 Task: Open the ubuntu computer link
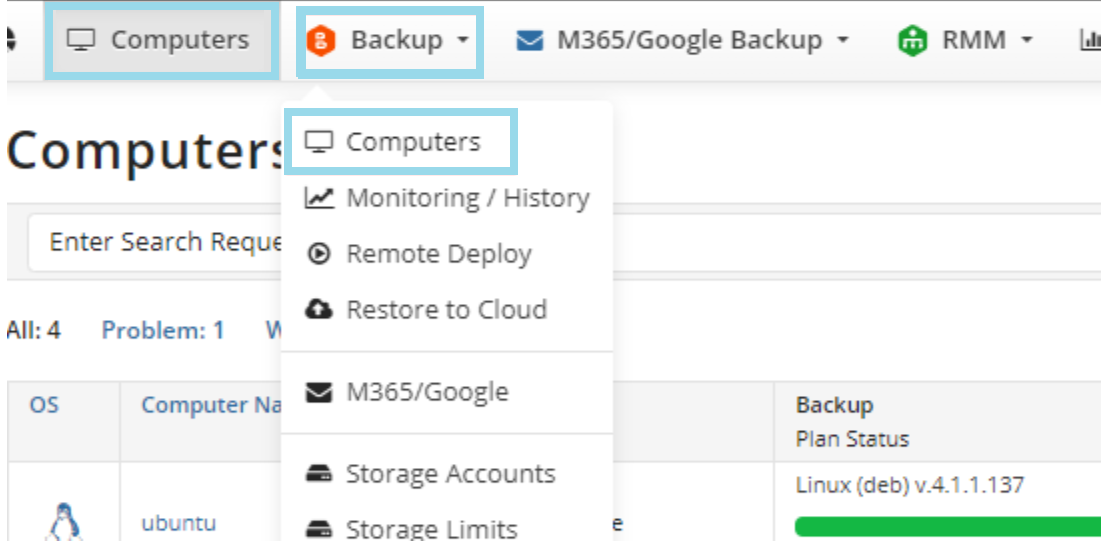pos(178,523)
